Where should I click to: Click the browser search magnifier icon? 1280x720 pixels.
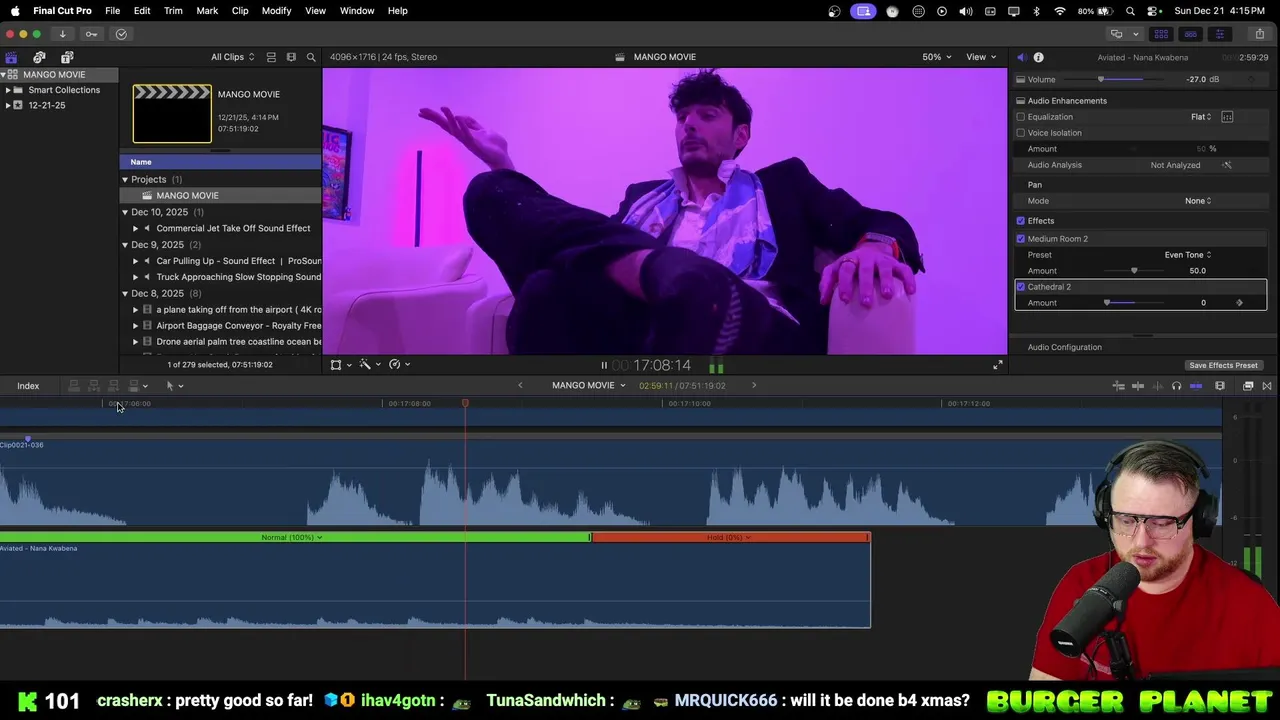(x=311, y=57)
